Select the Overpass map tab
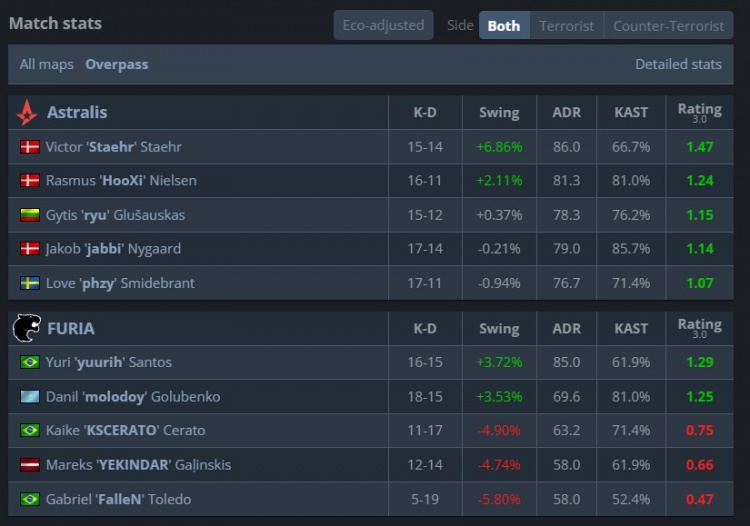 [x=116, y=64]
